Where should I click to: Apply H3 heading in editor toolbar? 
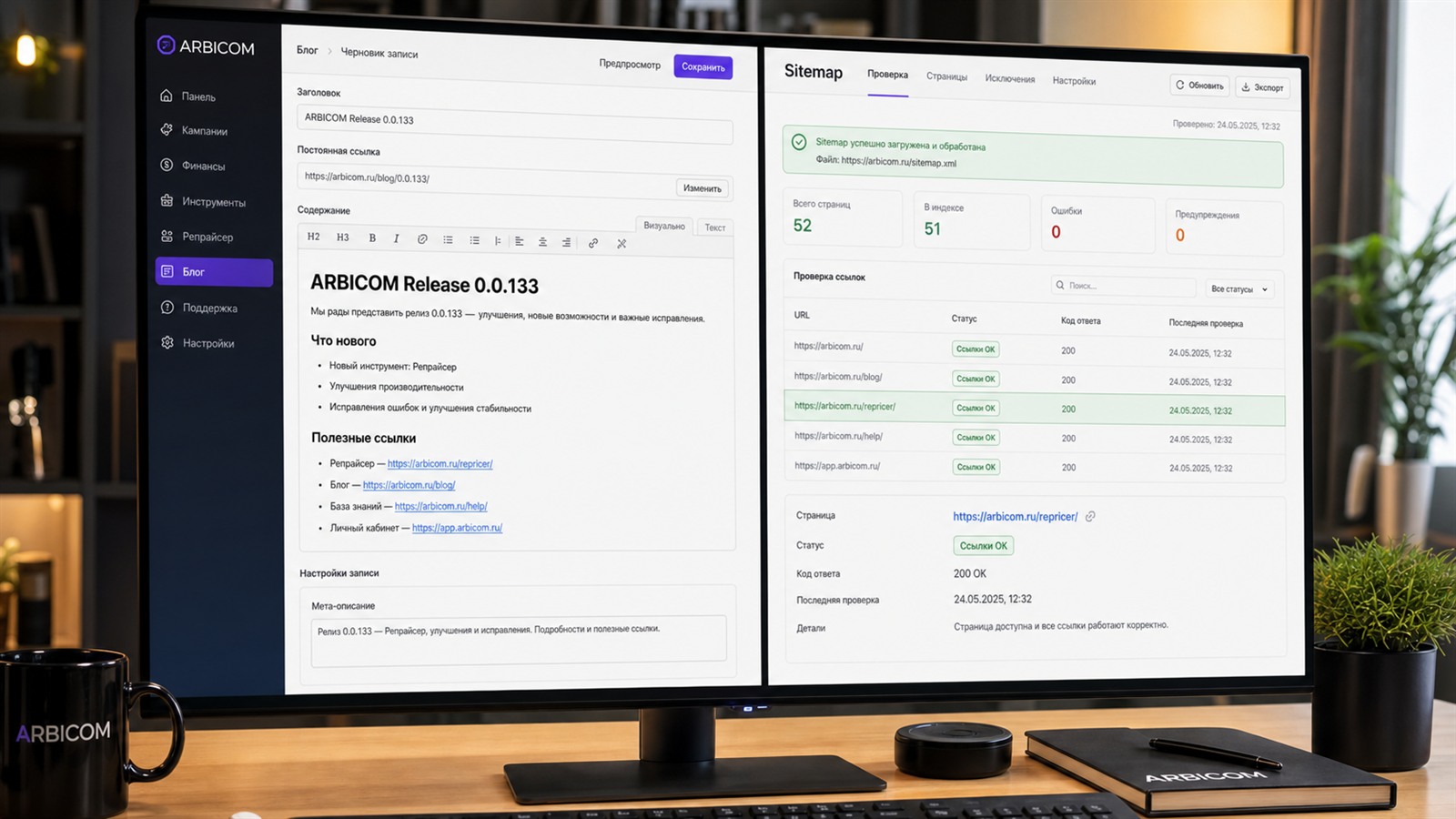(x=343, y=238)
